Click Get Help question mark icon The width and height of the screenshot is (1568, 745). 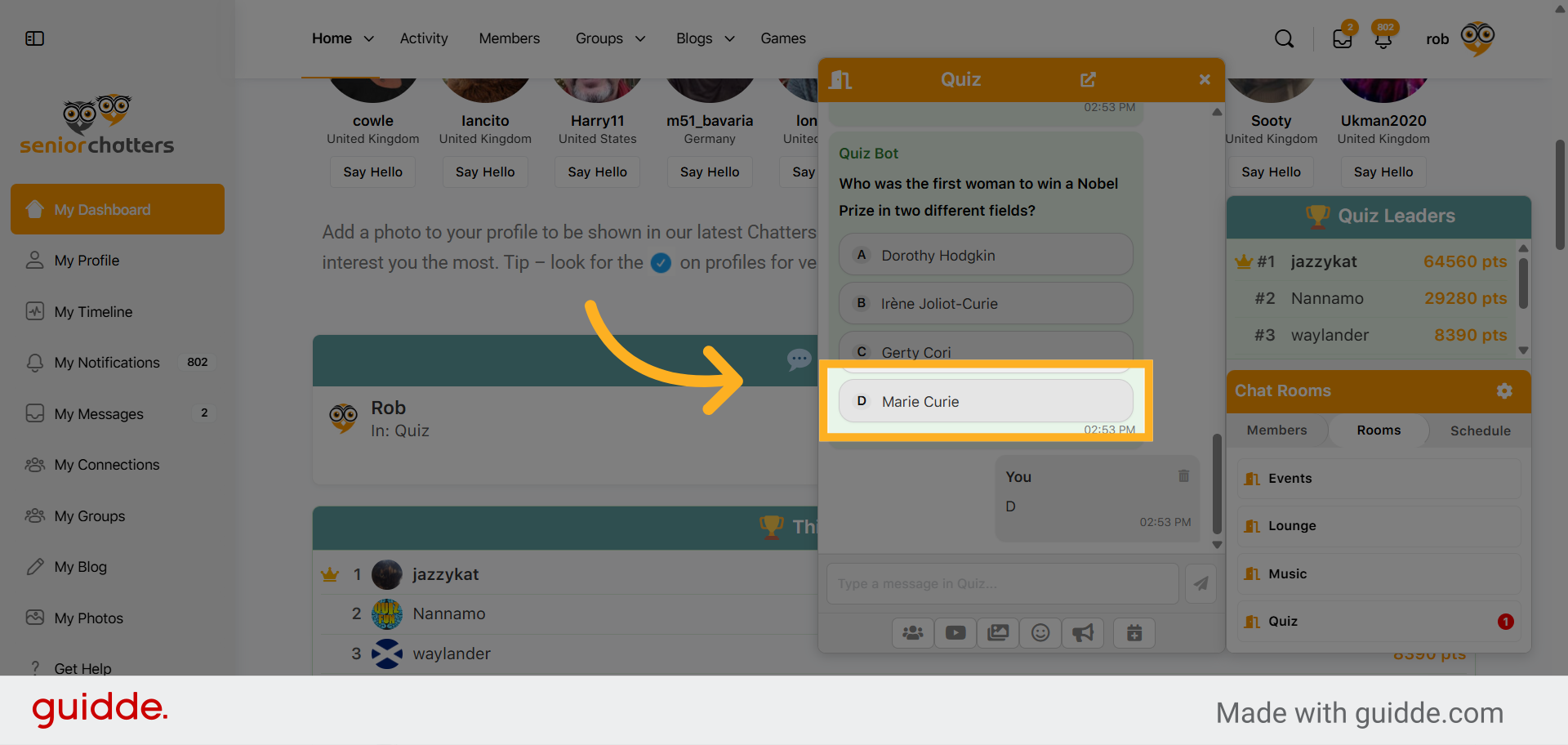pos(34,668)
